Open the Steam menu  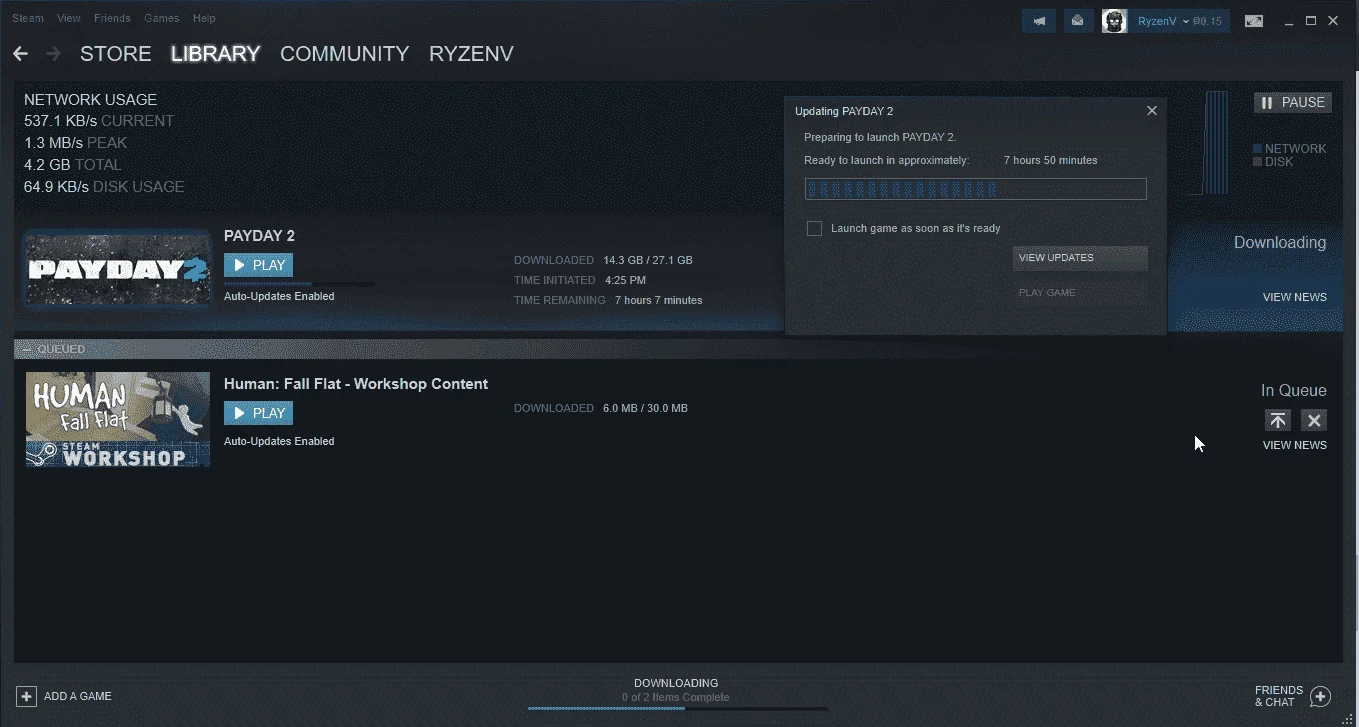click(28, 18)
